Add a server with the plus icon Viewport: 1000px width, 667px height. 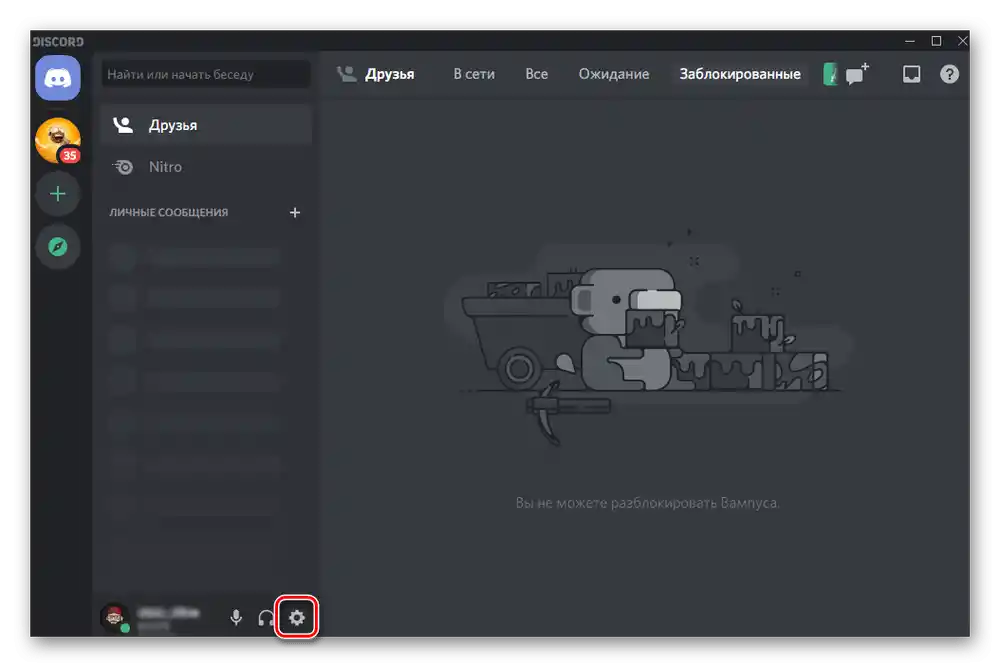[x=58, y=193]
